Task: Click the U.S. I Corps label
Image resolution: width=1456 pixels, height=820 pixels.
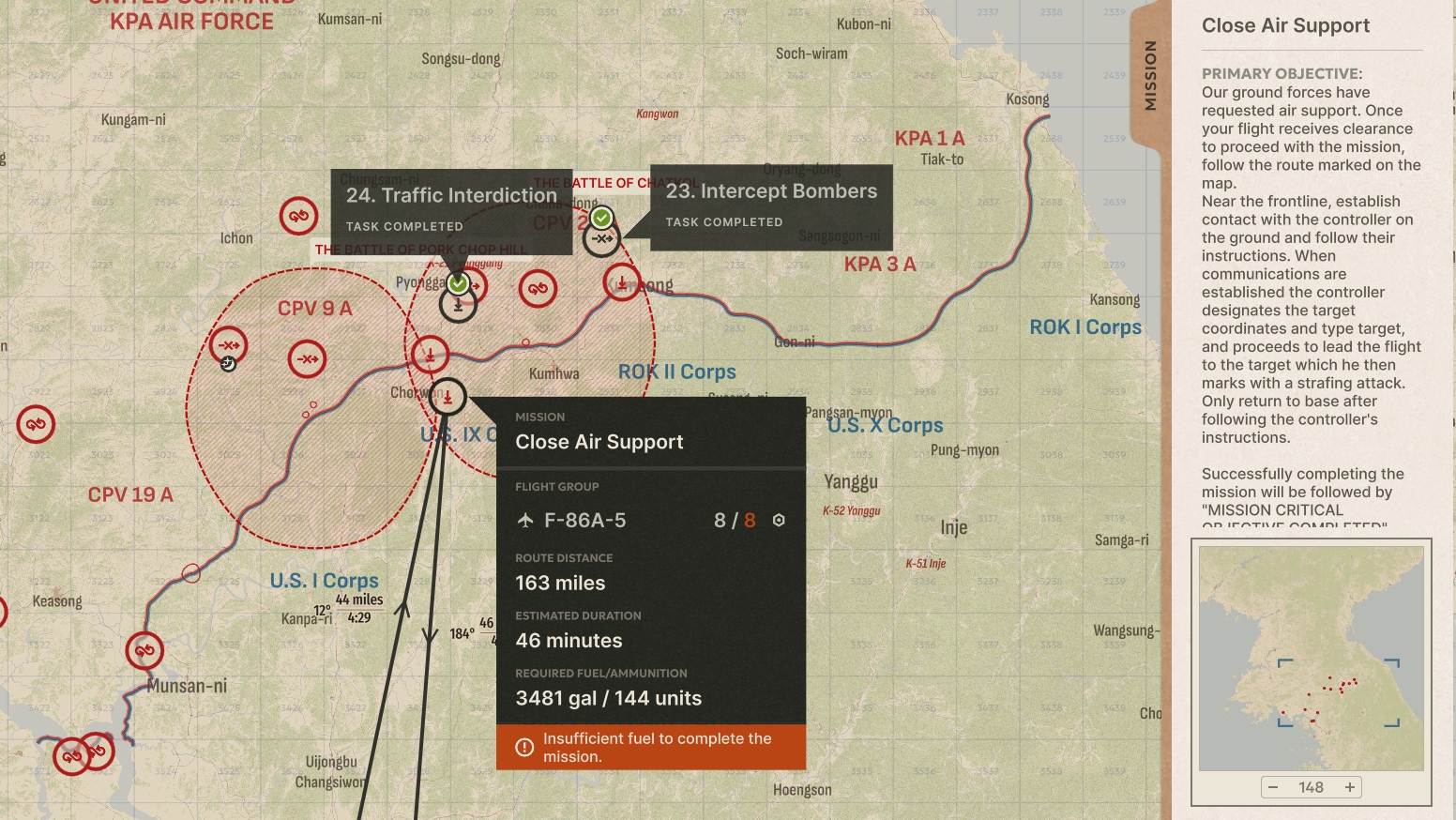Action: click(325, 581)
